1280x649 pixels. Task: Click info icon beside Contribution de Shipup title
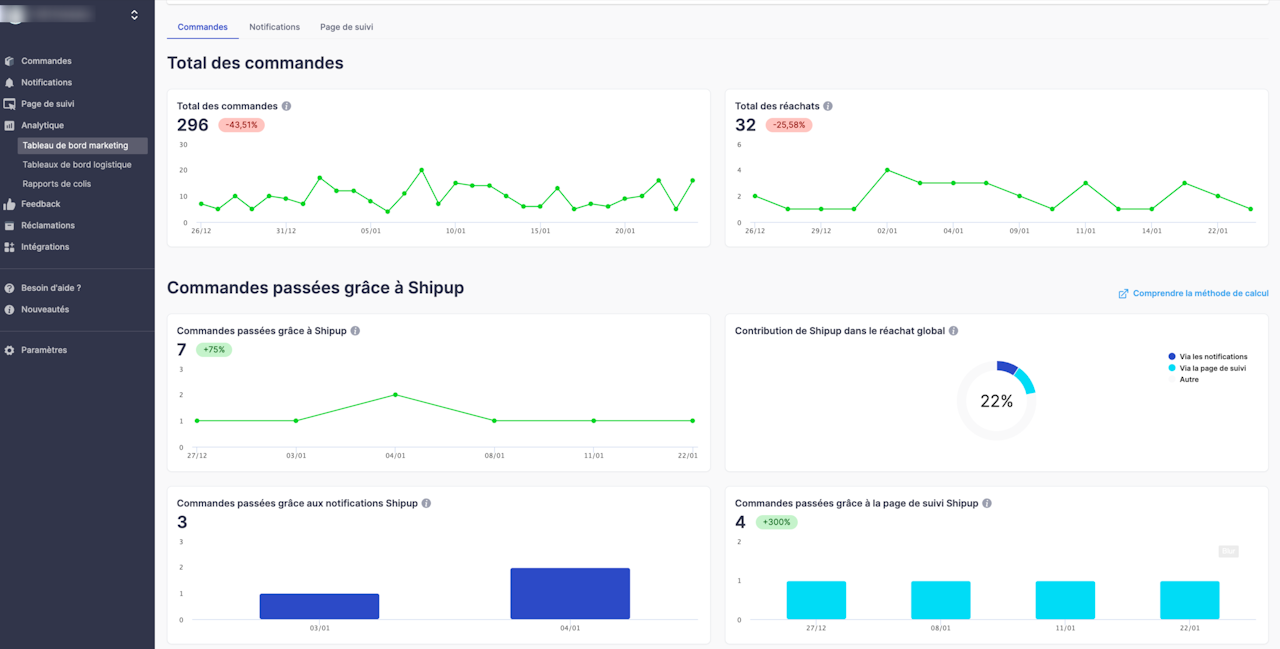click(x=953, y=331)
